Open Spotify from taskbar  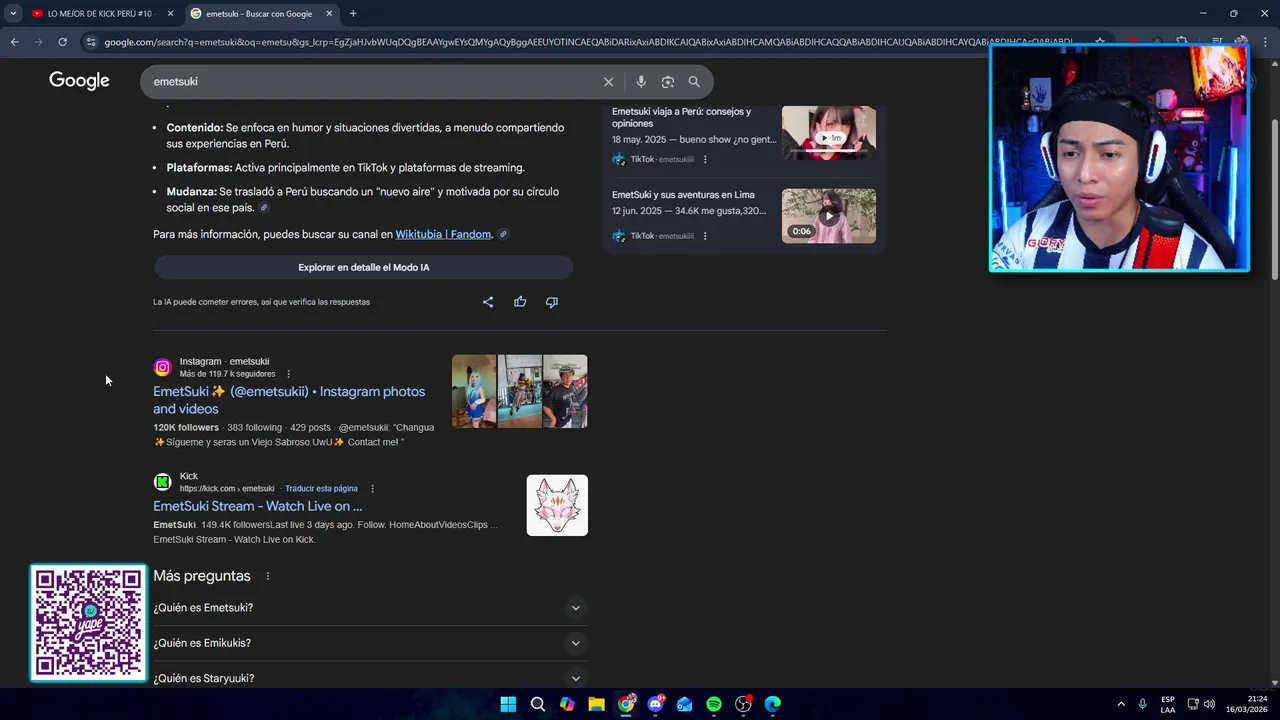click(x=714, y=704)
